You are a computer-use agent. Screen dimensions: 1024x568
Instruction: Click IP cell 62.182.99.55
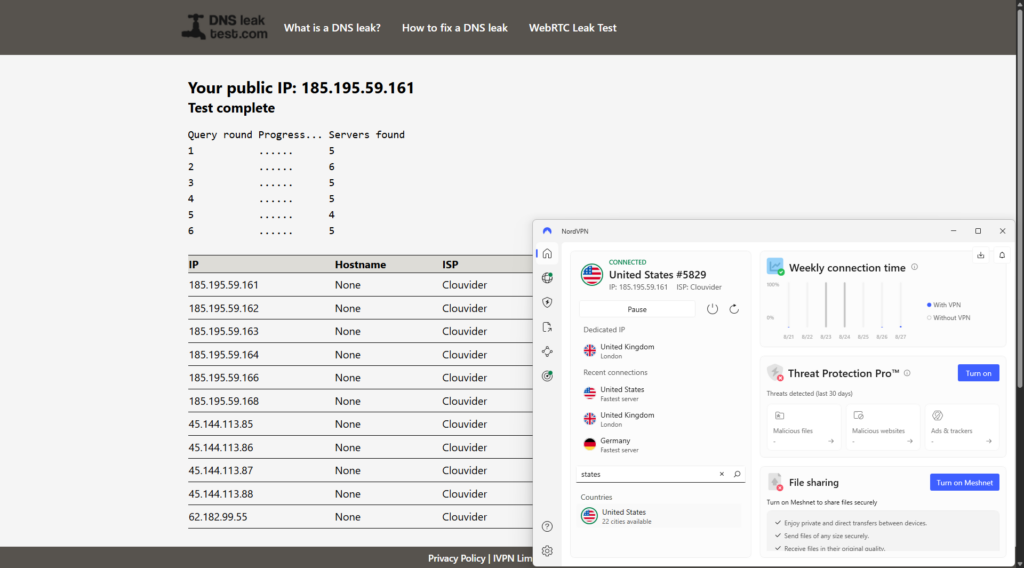pyautogui.click(x=217, y=516)
